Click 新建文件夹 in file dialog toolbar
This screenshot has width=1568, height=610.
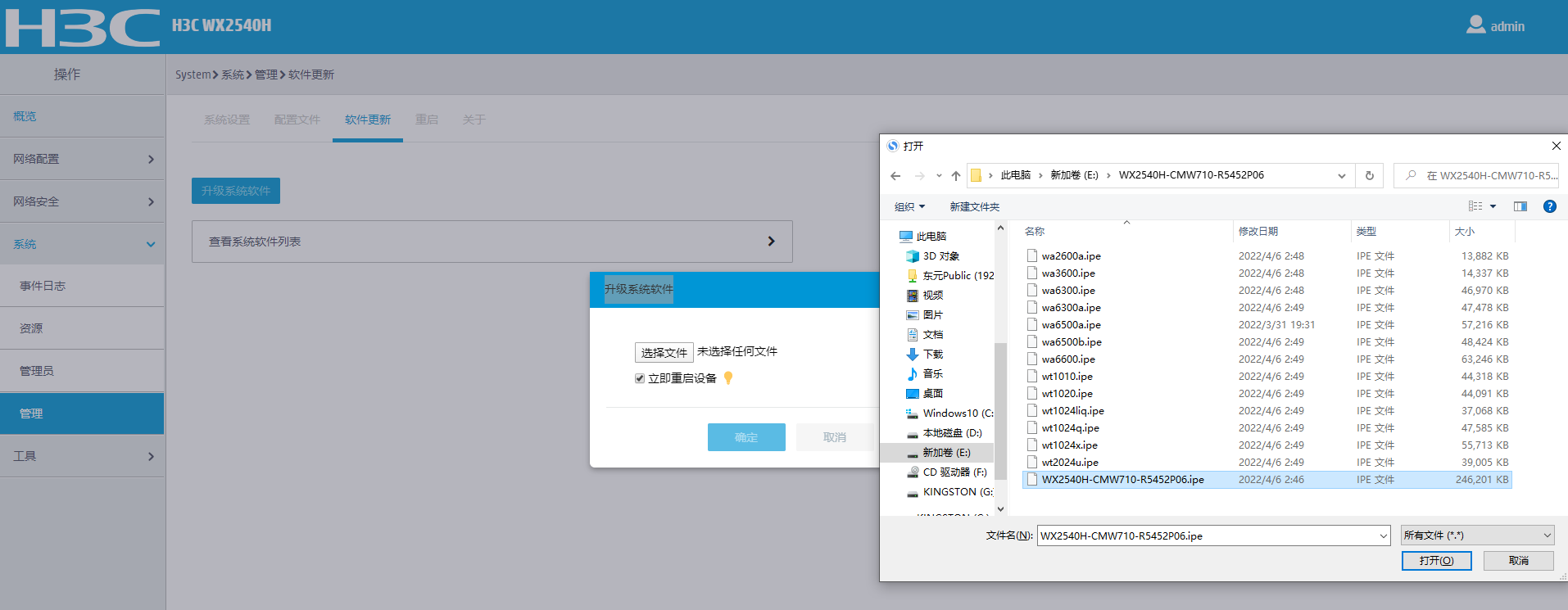[975, 206]
